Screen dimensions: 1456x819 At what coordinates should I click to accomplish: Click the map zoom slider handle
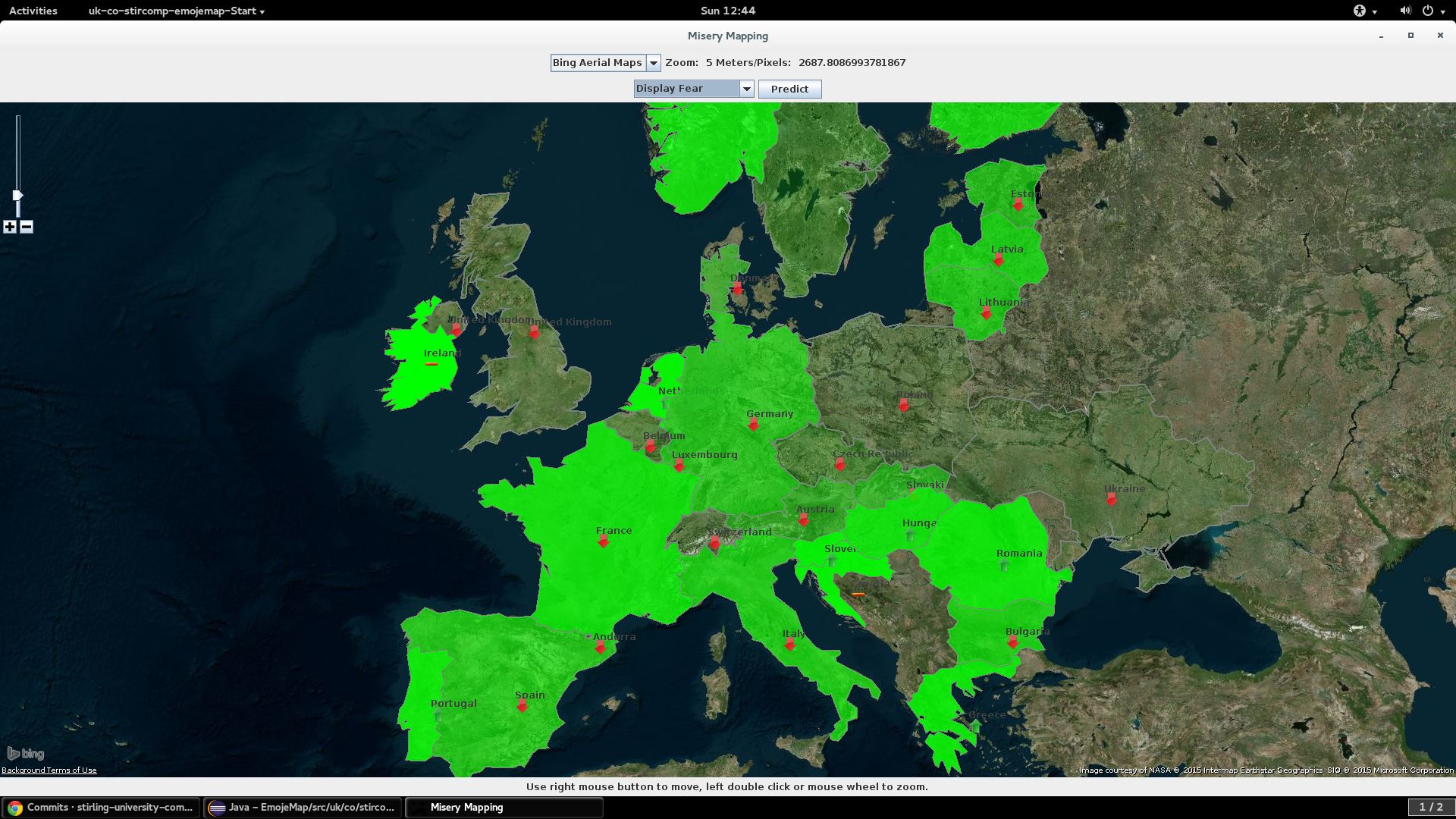point(17,196)
